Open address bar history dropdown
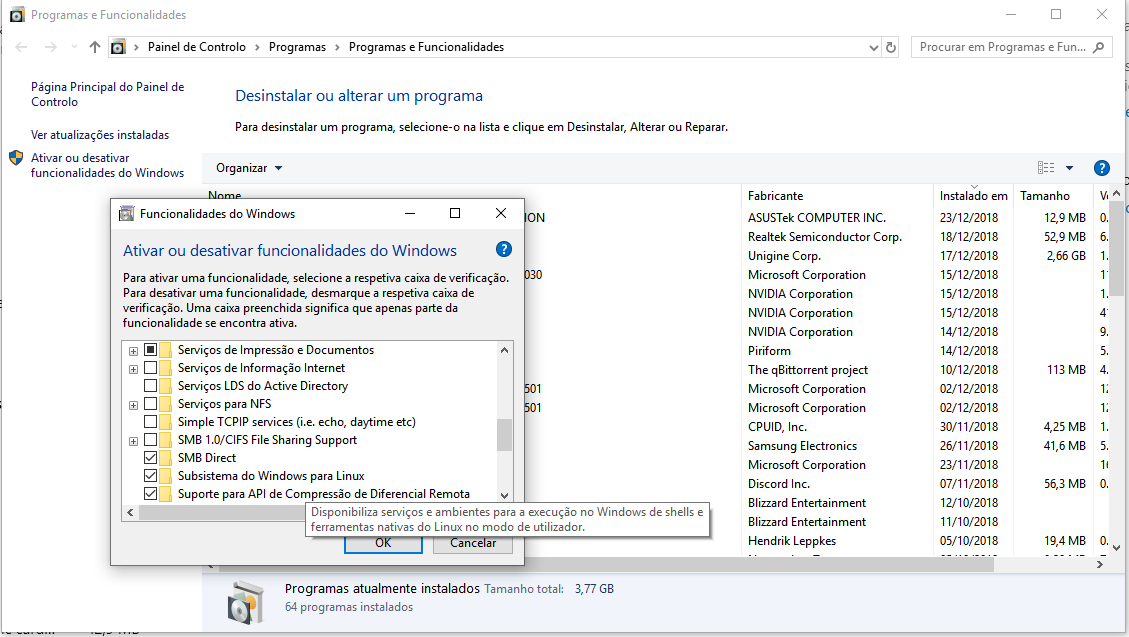The width and height of the screenshot is (1129, 637). click(873, 48)
